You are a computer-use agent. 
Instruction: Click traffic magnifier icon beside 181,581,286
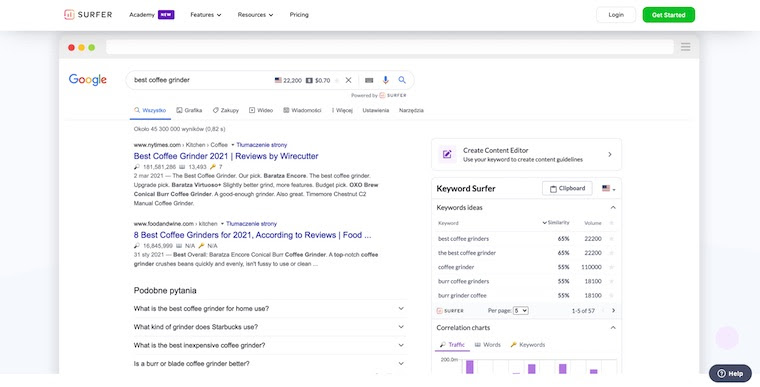coord(137,167)
